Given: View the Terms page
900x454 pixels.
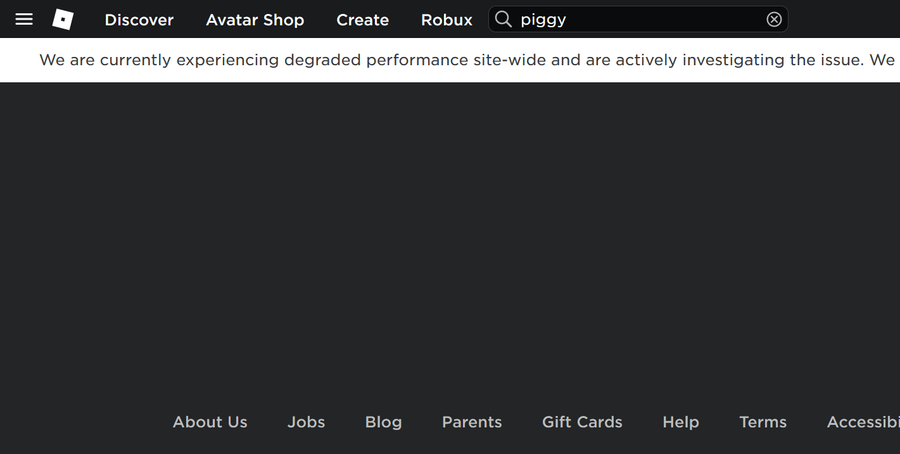Looking at the screenshot, I should tap(763, 422).
